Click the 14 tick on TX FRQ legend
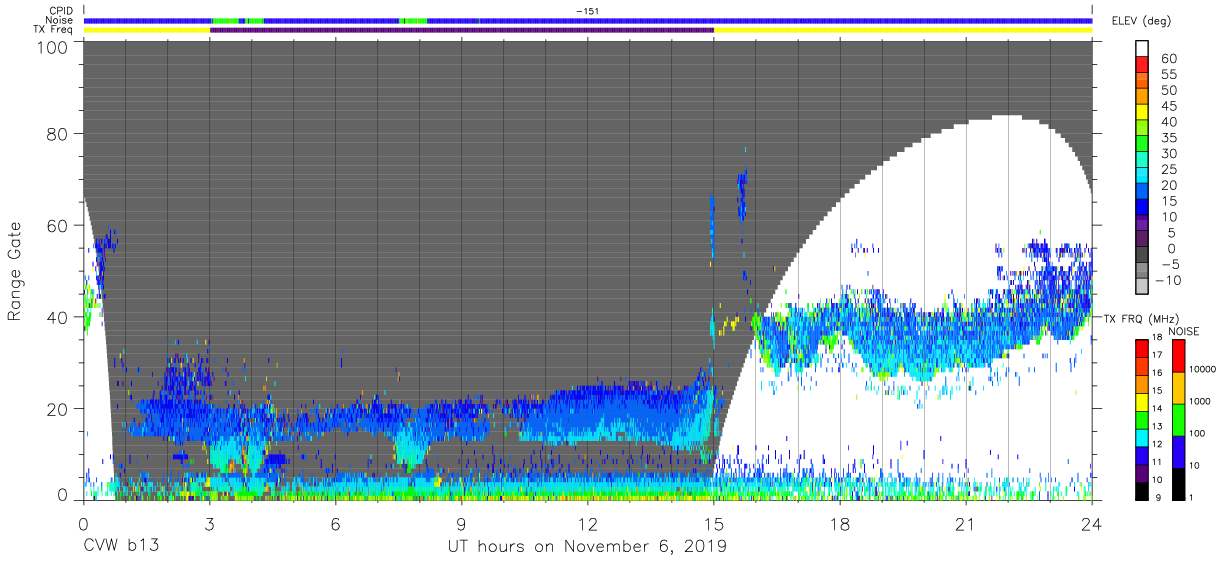 [1156, 409]
